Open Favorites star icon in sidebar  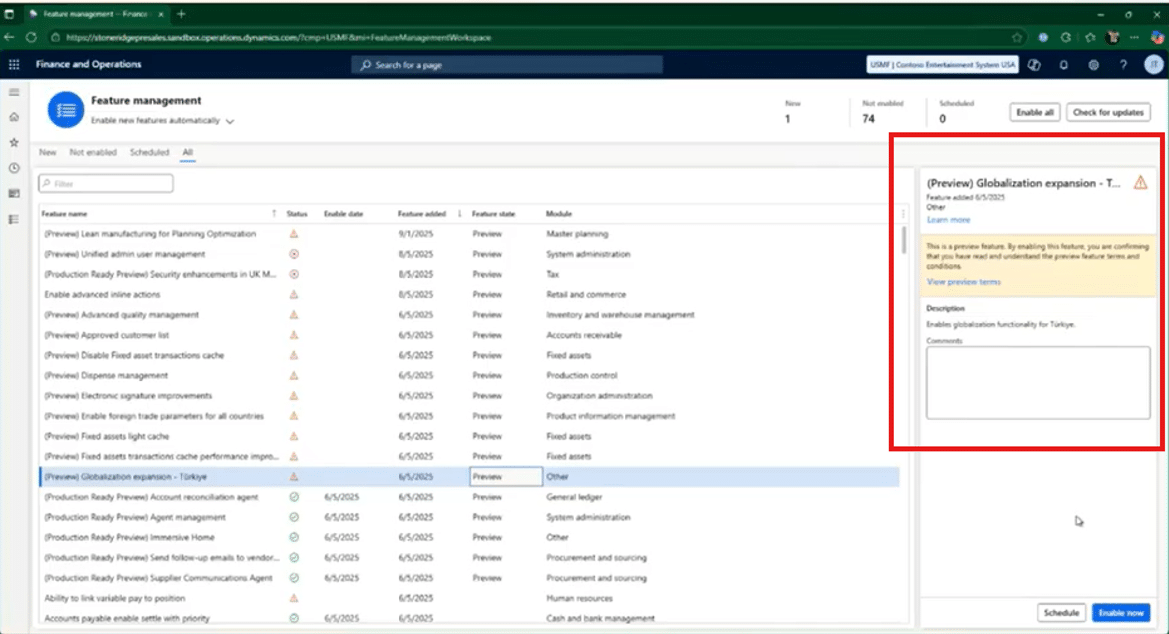(14, 143)
